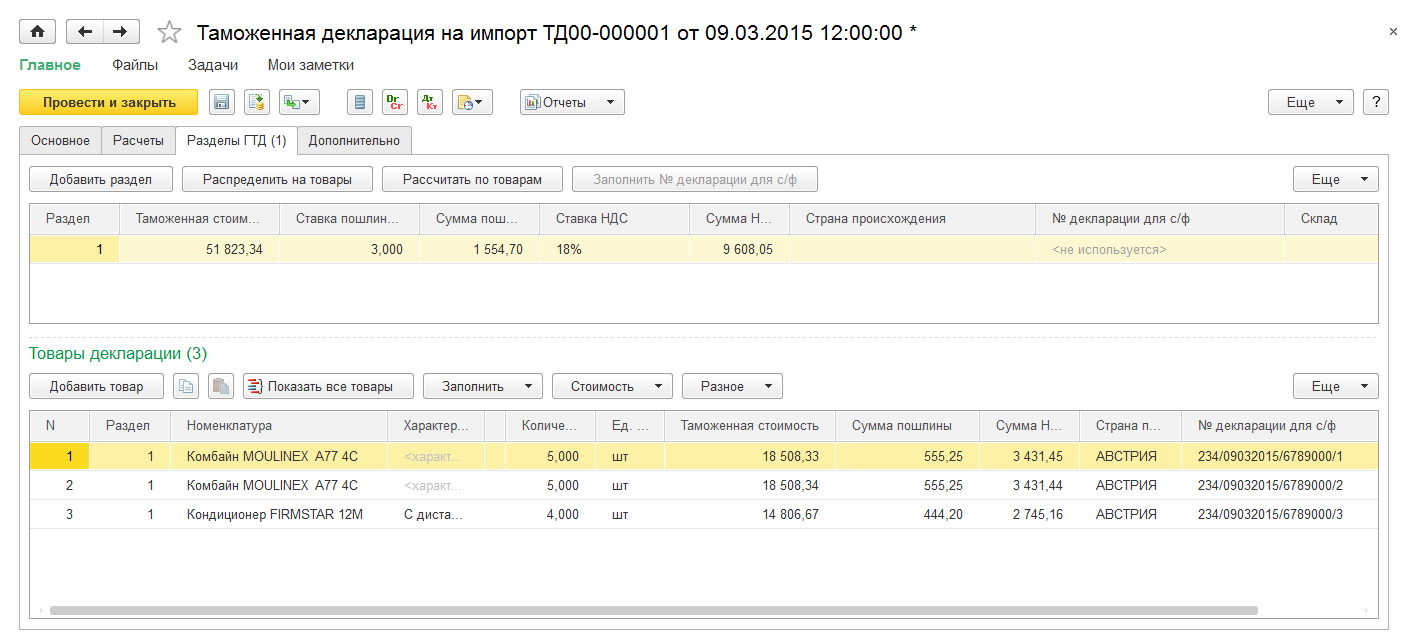The image size is (1415, 644).
Task: Expand the Стоимость dropdown menu
Action: pyautogui.click(x=611, y=386)
